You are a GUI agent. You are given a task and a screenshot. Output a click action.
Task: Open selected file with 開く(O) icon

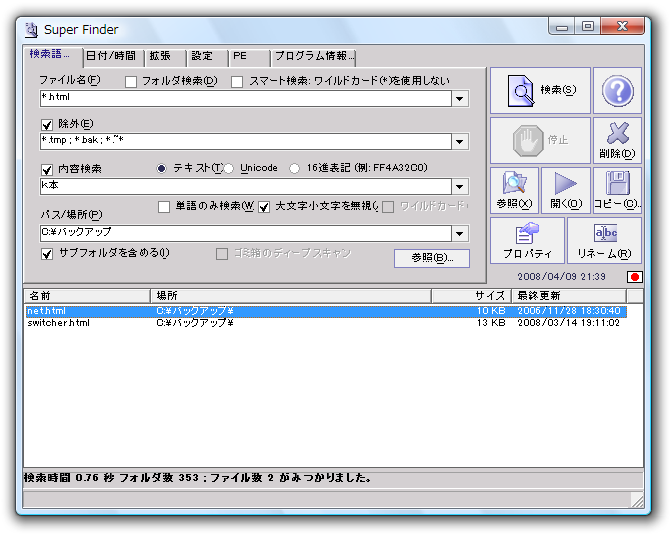(x=566, y=190)
